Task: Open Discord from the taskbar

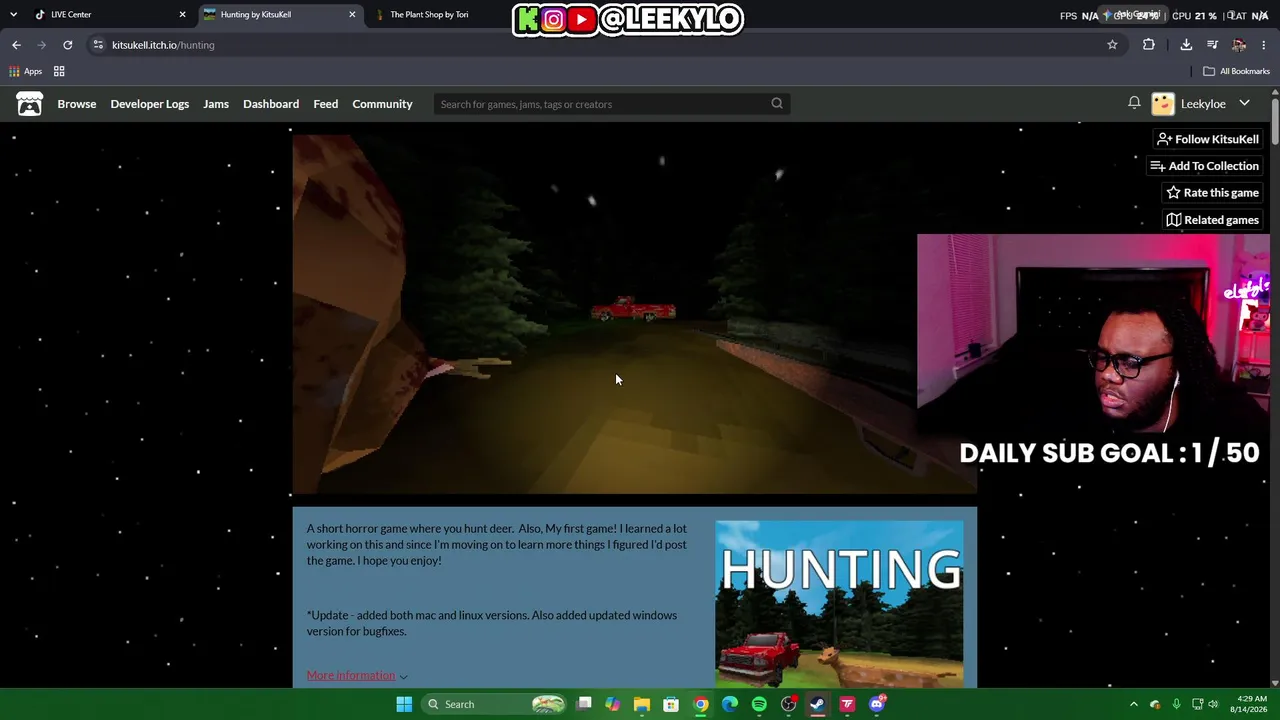Action: coord(877,704)
